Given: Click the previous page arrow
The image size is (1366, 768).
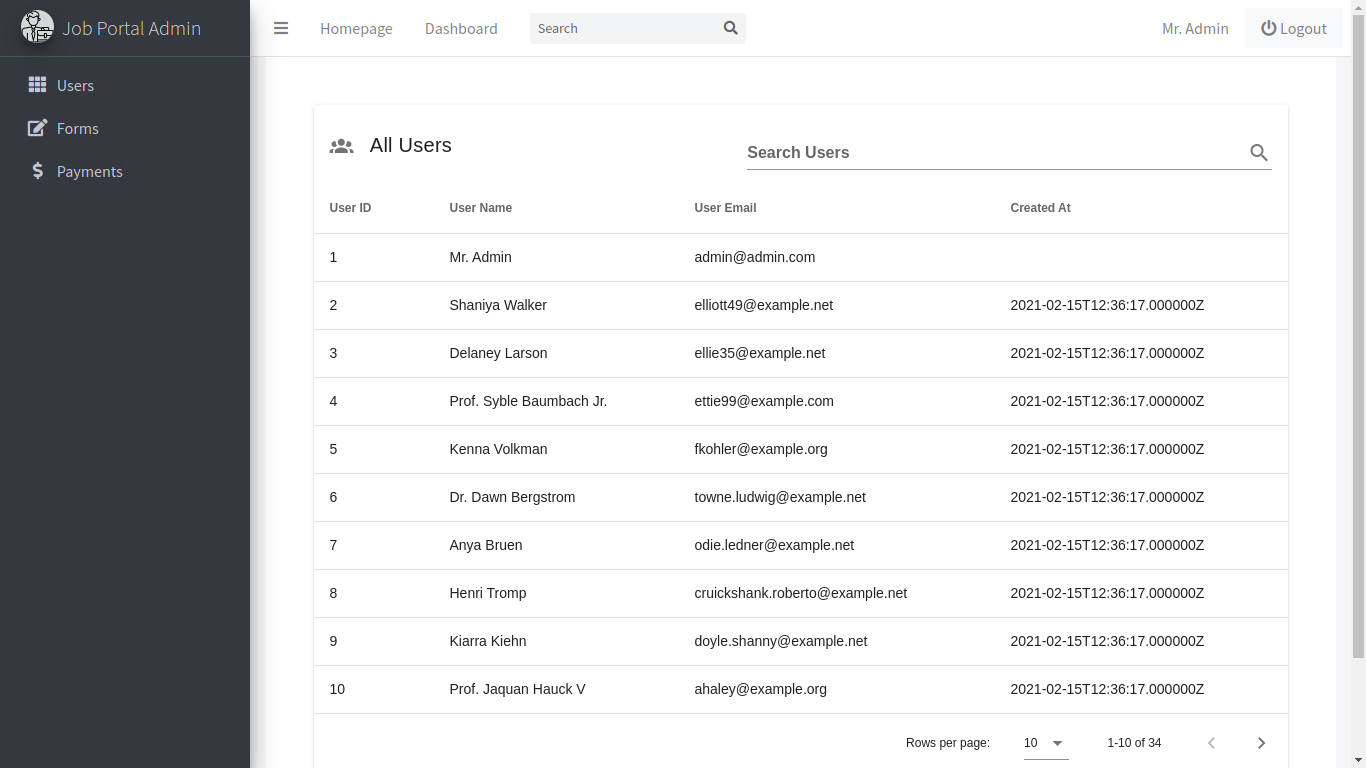Looking at the screenshot, I should click(1211, 743).
